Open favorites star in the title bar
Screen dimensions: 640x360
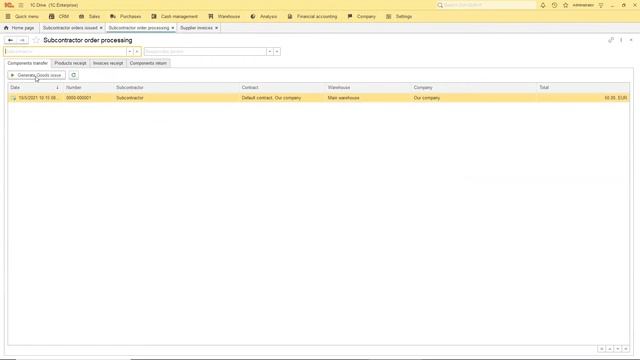click(565, 5)
